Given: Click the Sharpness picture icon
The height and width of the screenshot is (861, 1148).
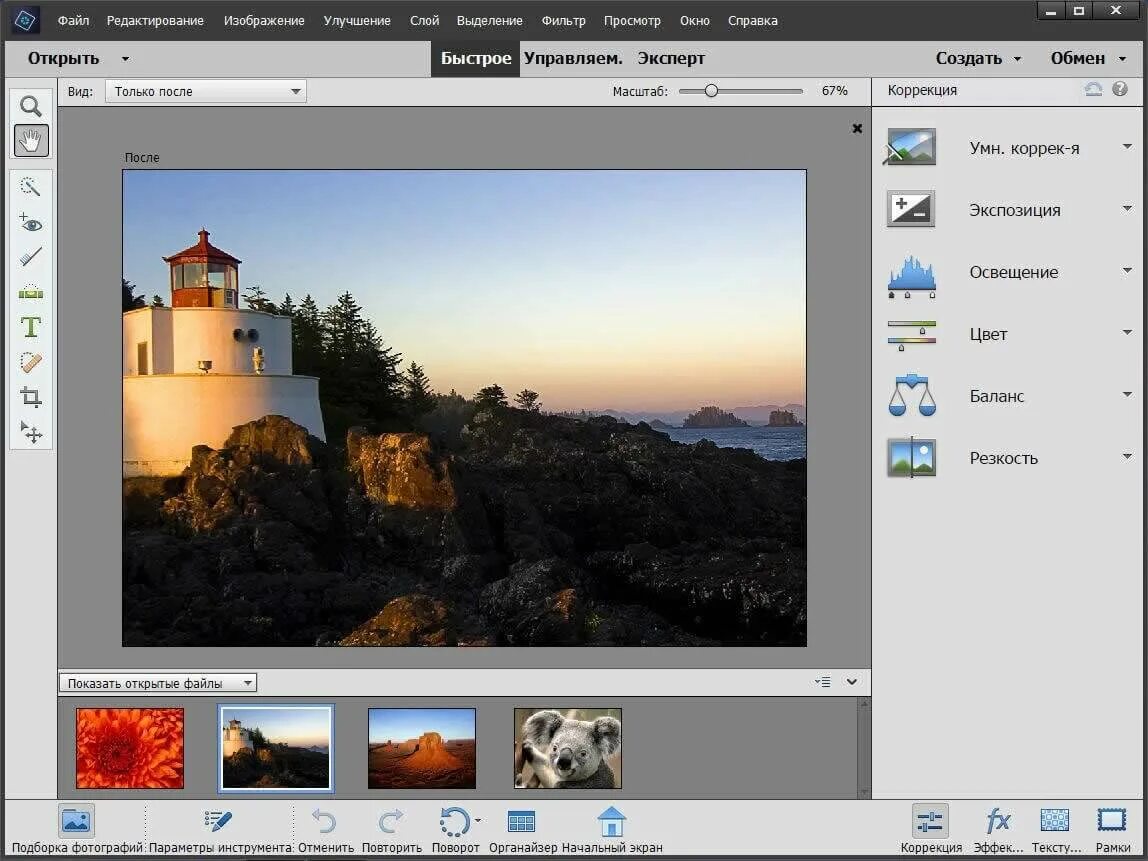Looking at the screenshot, I should (912, 458).
